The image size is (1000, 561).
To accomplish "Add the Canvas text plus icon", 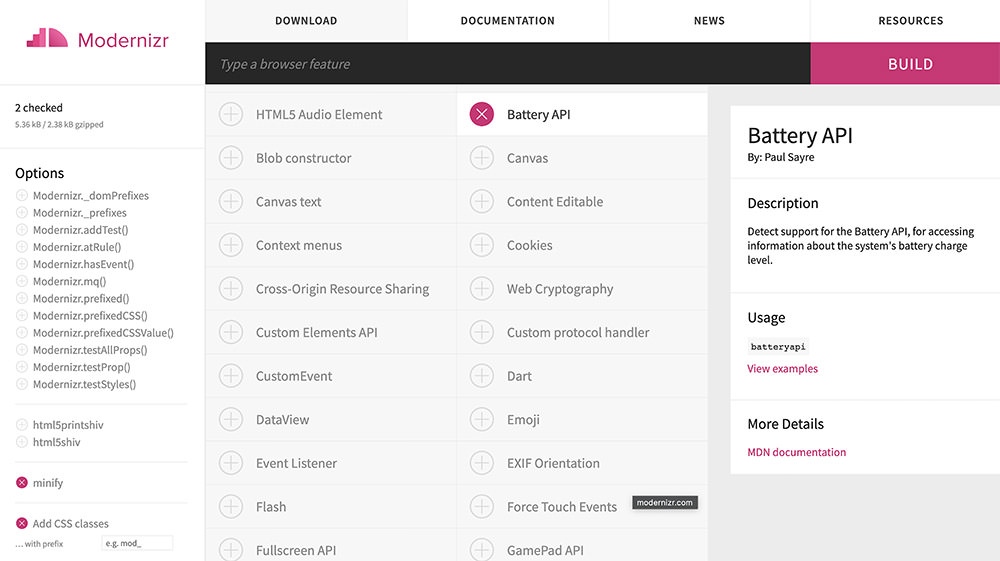I will coord(231,201).
